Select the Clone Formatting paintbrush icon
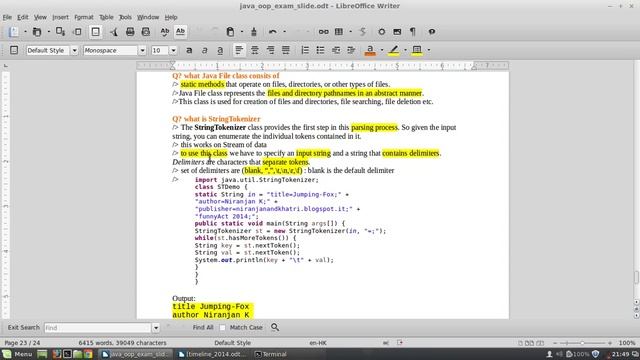The image size is (640, 360). (x=254, y=32)
